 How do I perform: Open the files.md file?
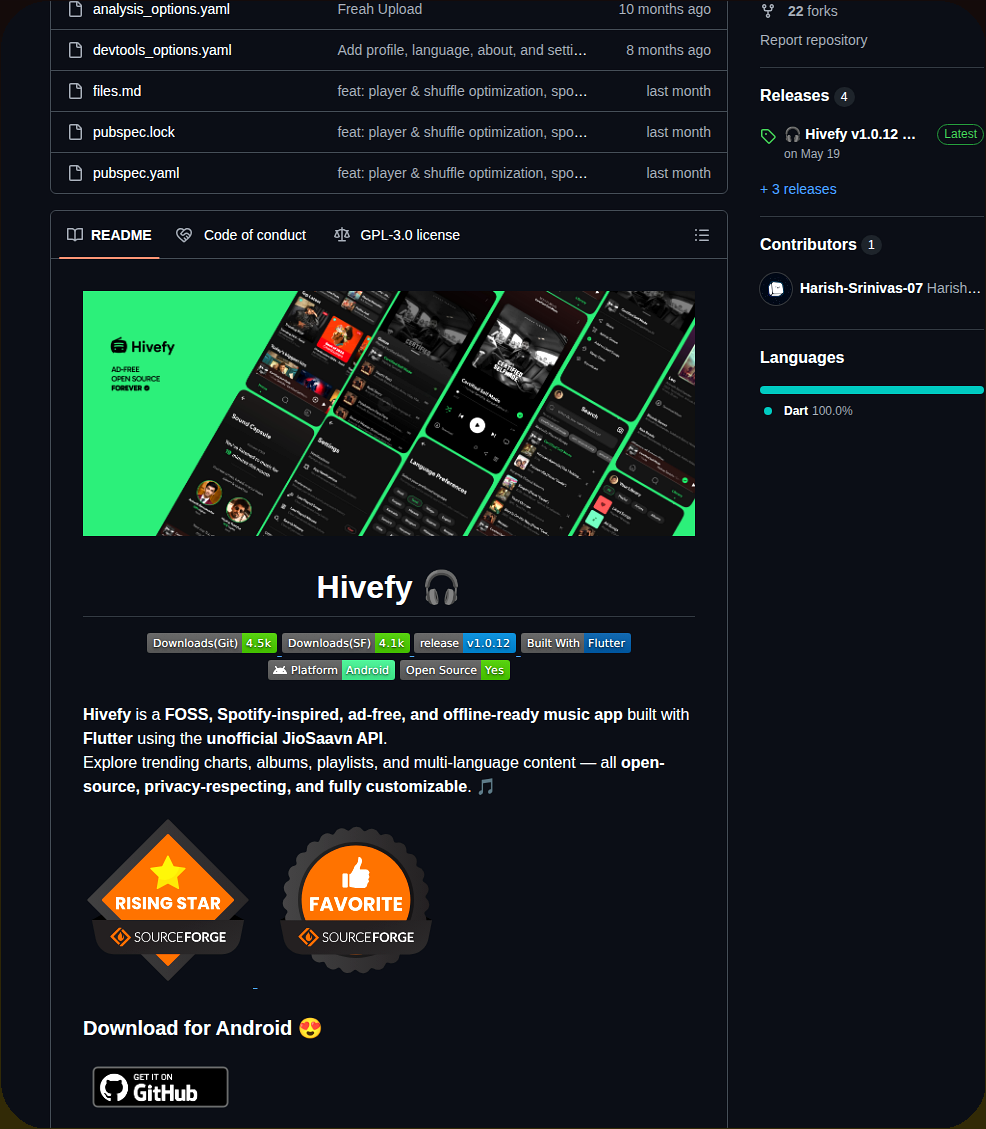pos(117,91)
